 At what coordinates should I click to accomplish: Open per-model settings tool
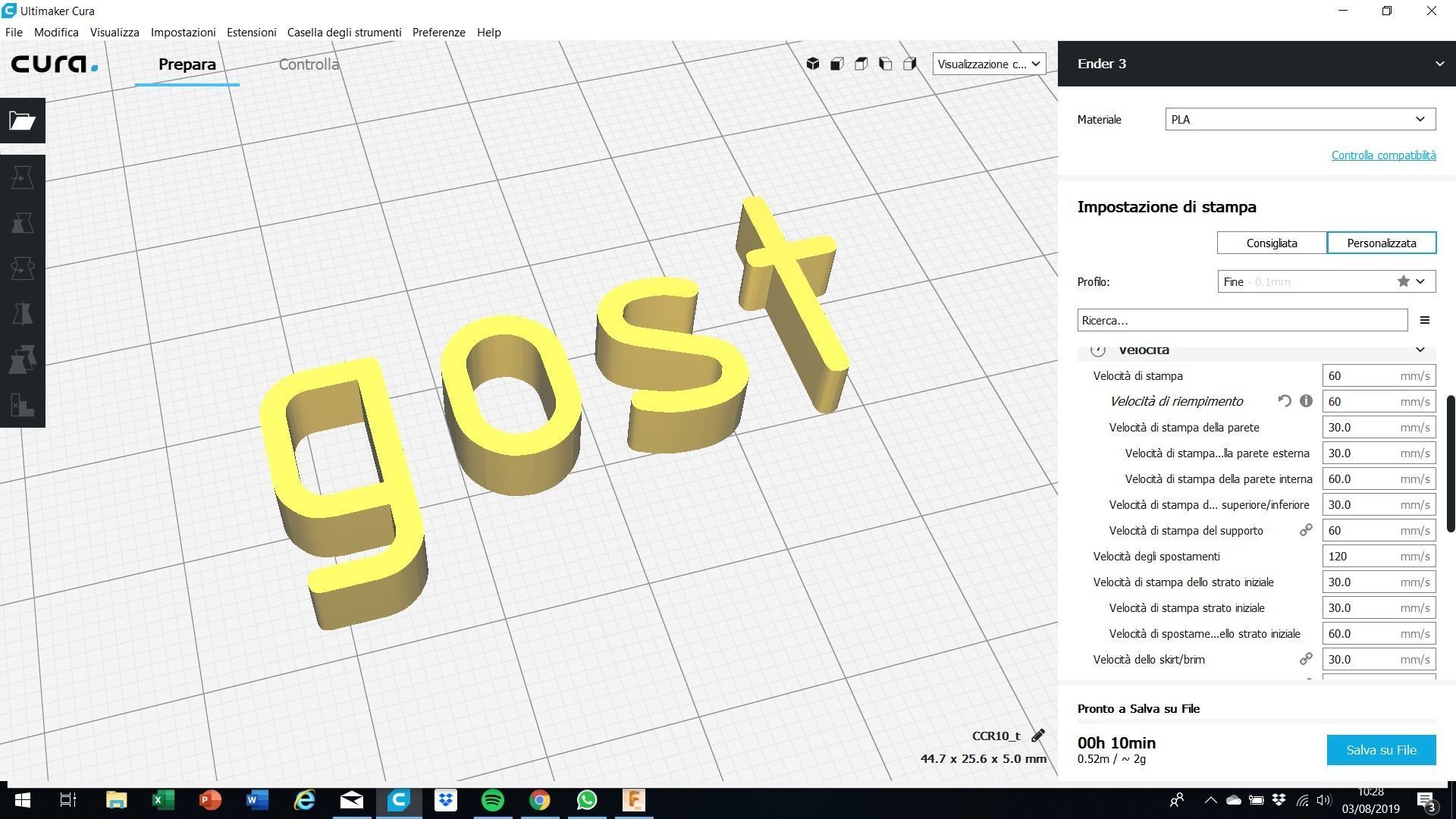(x=23, y=359)
